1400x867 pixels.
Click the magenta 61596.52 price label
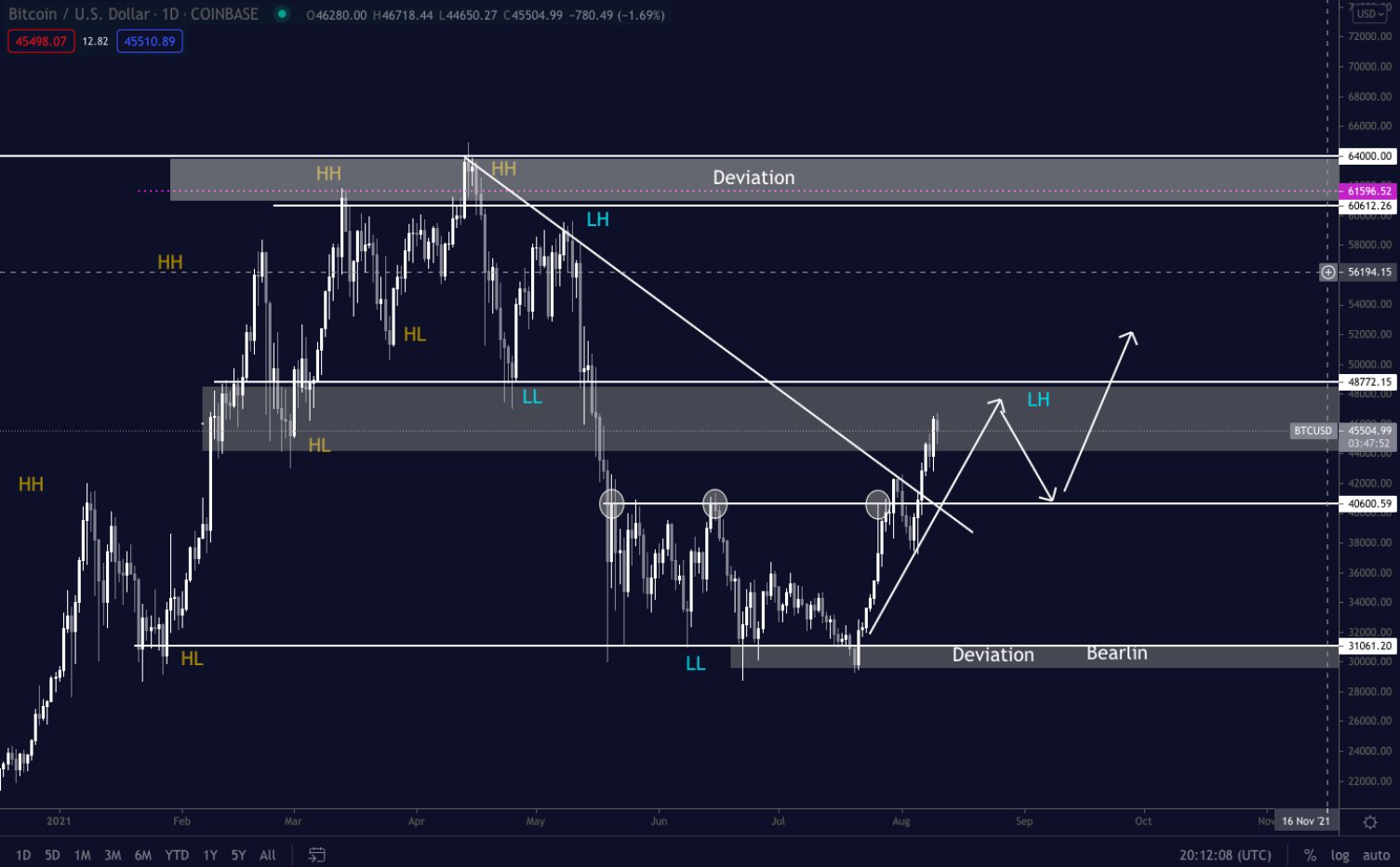click(1368, 191)
